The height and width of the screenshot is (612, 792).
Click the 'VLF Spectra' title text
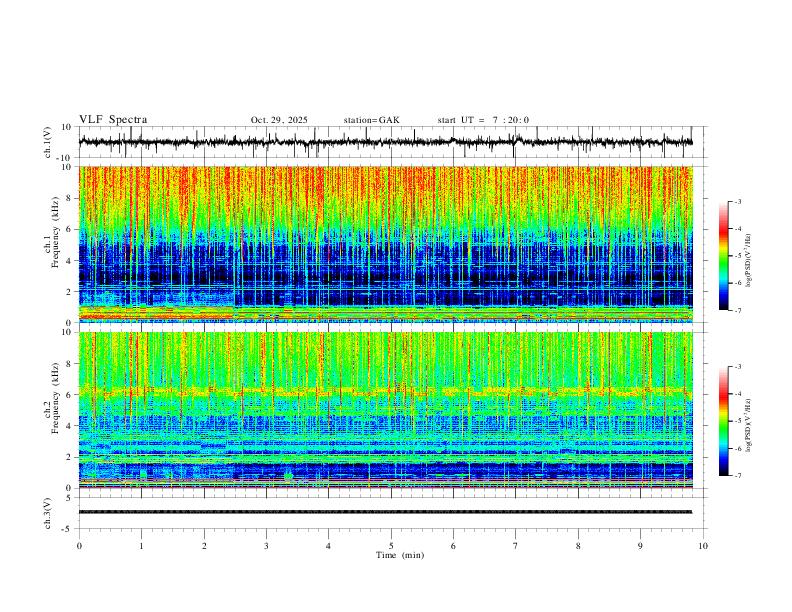click(x=113, y=120)
